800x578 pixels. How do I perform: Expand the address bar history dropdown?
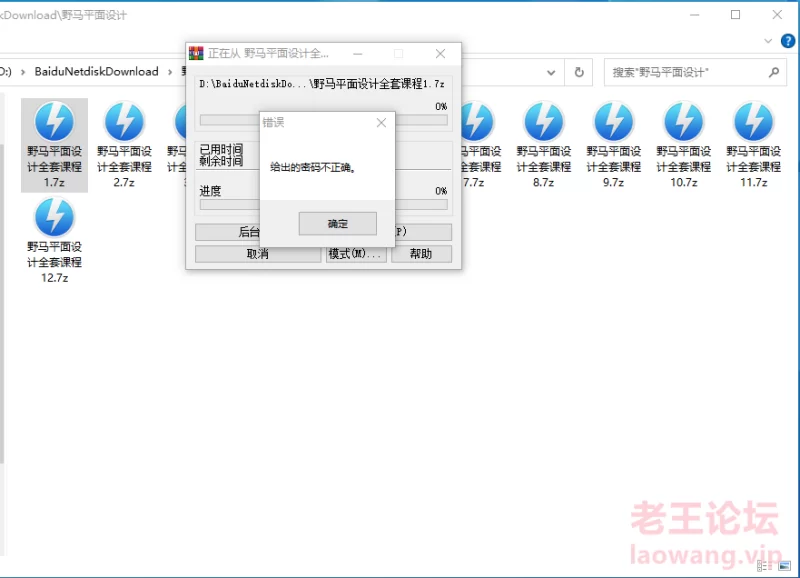[551, 72]
